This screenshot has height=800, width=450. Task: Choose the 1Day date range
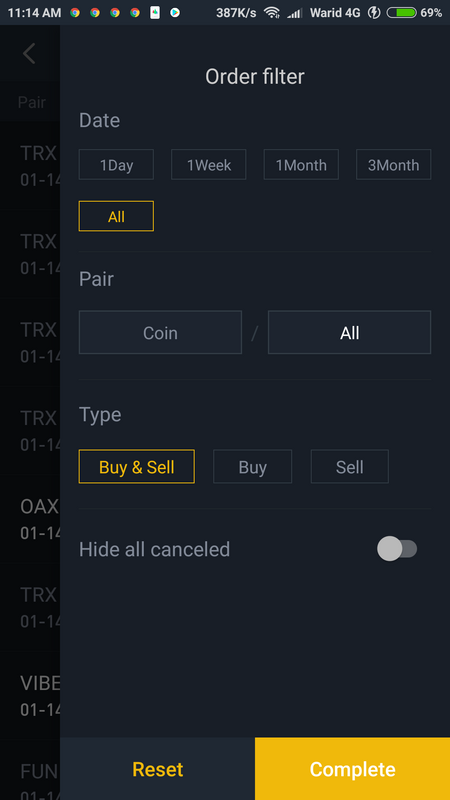[x=116, y=164]
